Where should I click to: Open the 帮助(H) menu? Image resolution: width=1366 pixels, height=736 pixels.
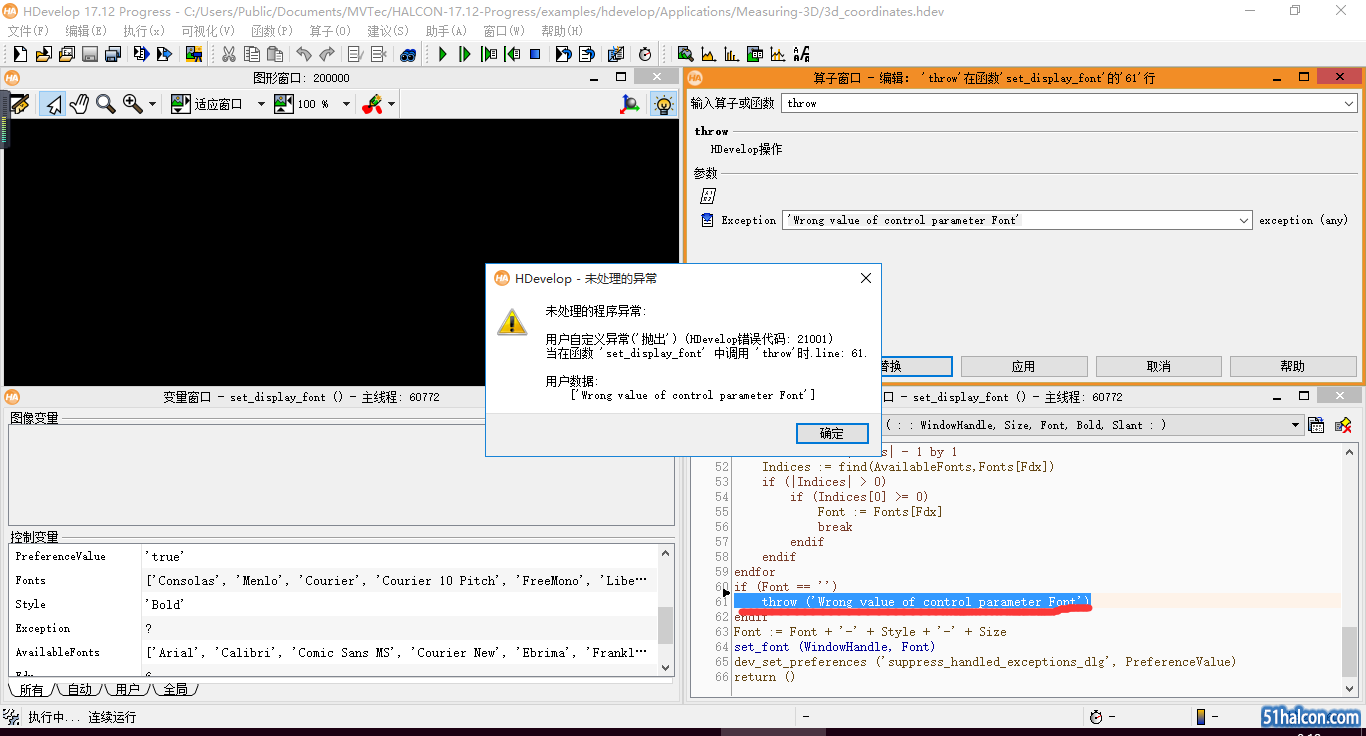tap(562, 31)
